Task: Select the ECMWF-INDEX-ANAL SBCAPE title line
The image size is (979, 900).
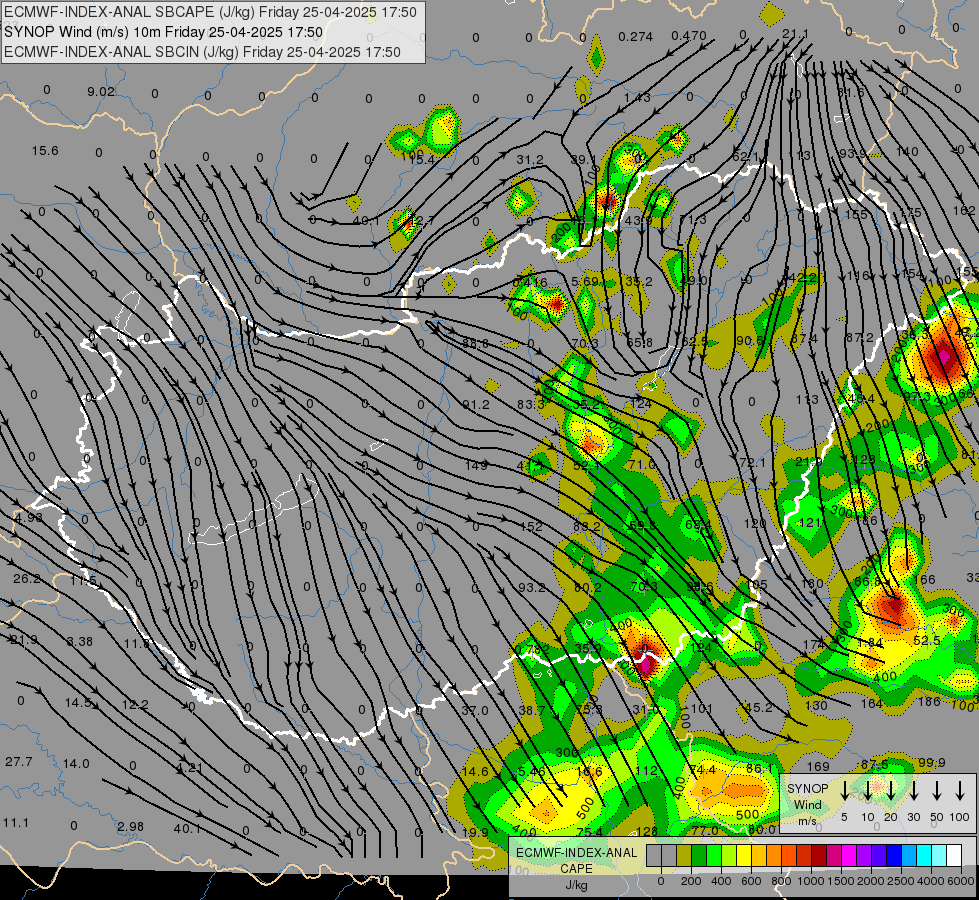Action: tap(210, 12)
